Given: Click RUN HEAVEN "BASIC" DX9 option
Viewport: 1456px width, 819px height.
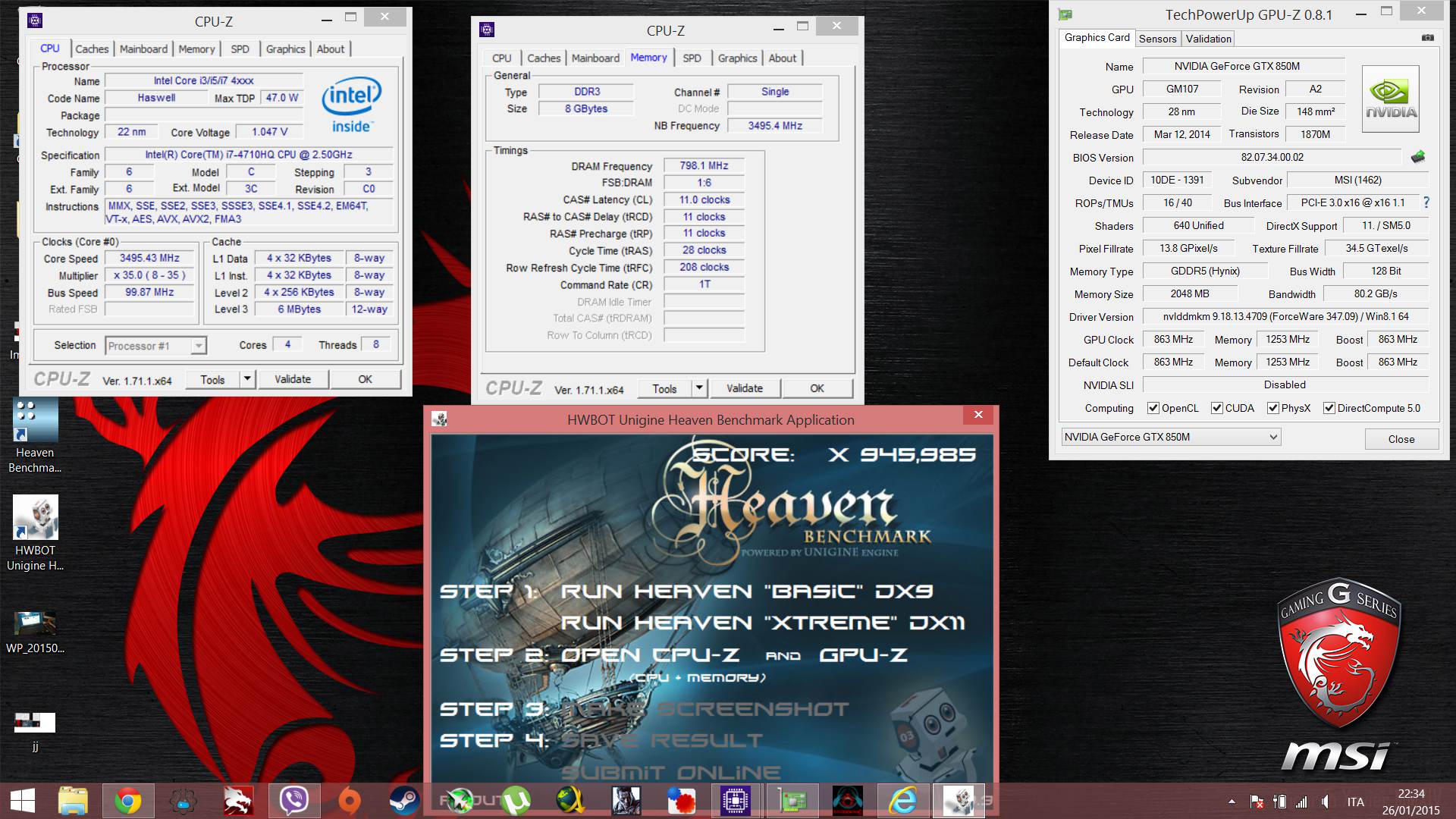Looking at the screenshot, I should pos(746,591).
